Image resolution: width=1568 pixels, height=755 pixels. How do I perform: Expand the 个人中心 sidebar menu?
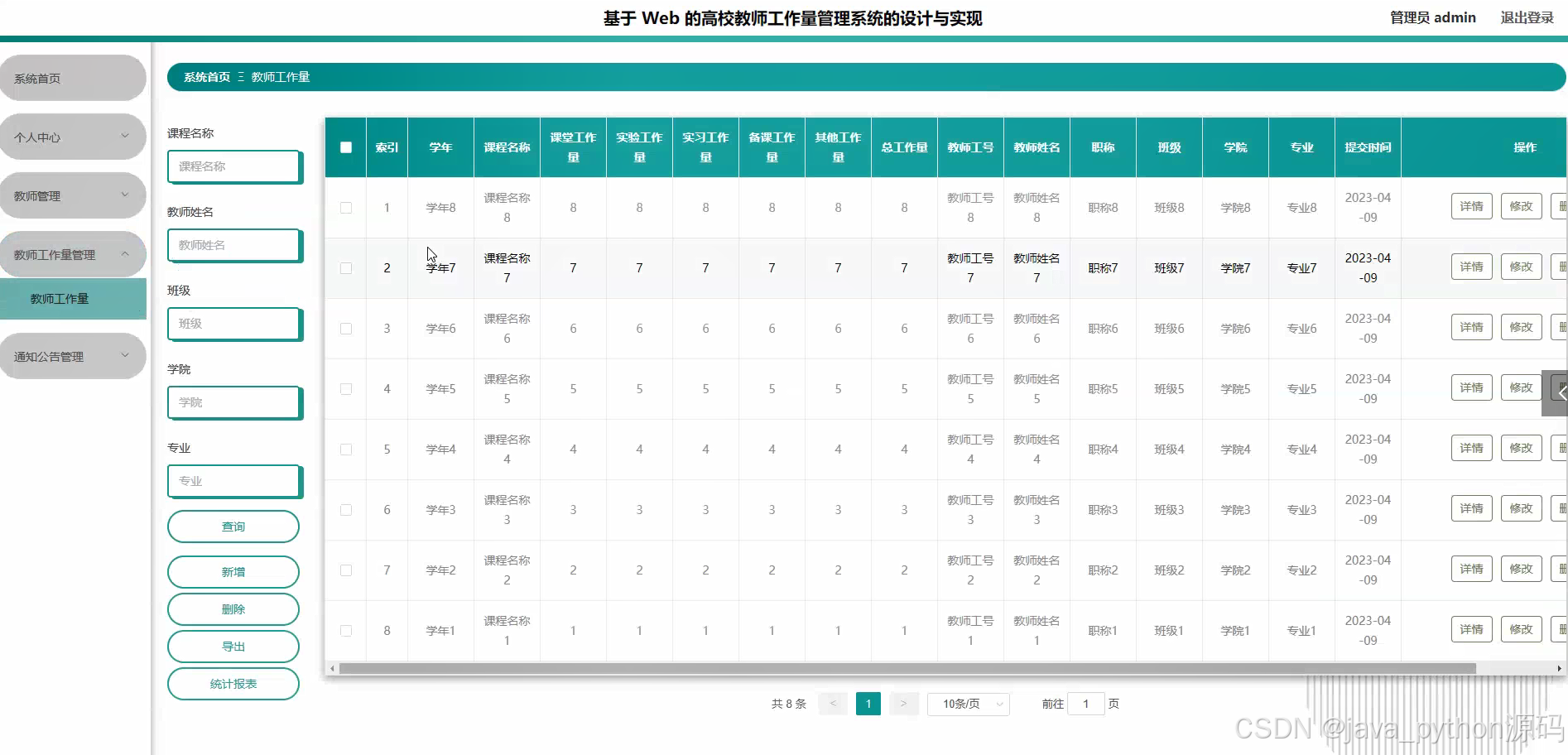[73, 137]
